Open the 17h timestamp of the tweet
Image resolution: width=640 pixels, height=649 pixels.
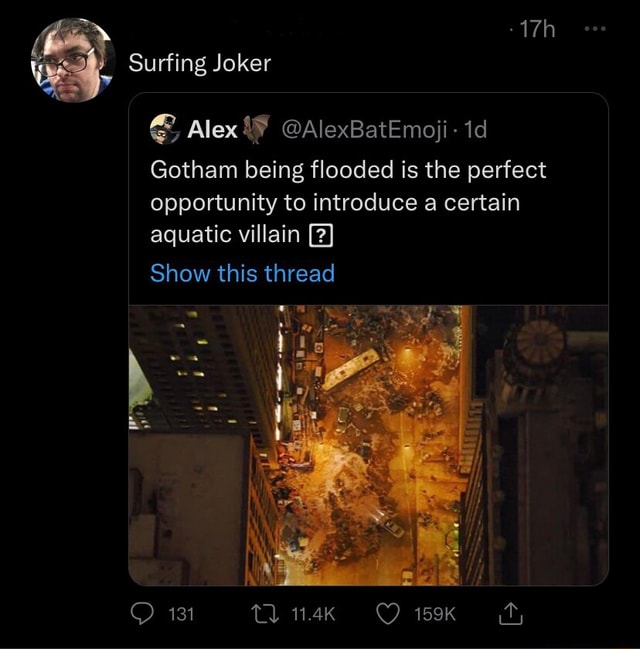(x=537, y=31)
